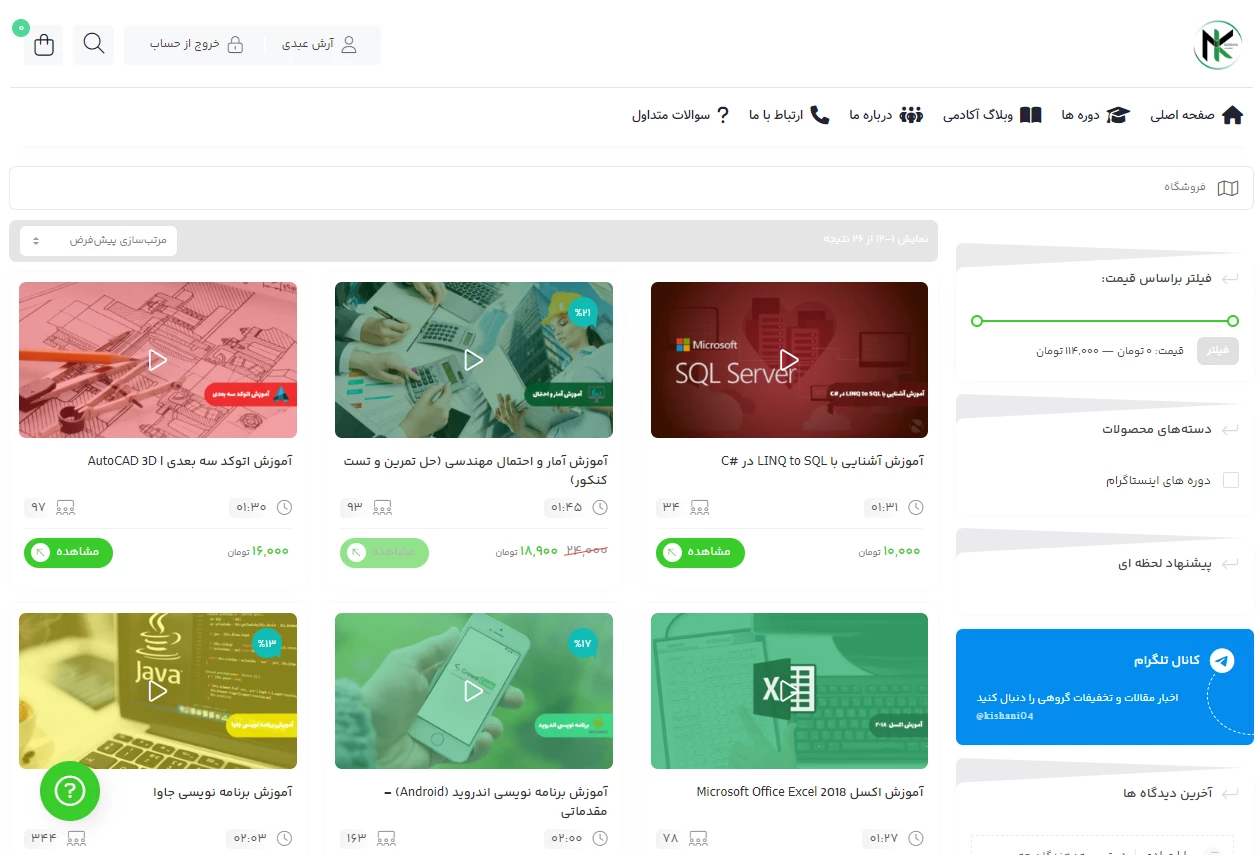Screen dimensions: 1260x855
Task: Click the map icon beside فروشگاه breadcrumb
Action: (x=1228, y=188)
